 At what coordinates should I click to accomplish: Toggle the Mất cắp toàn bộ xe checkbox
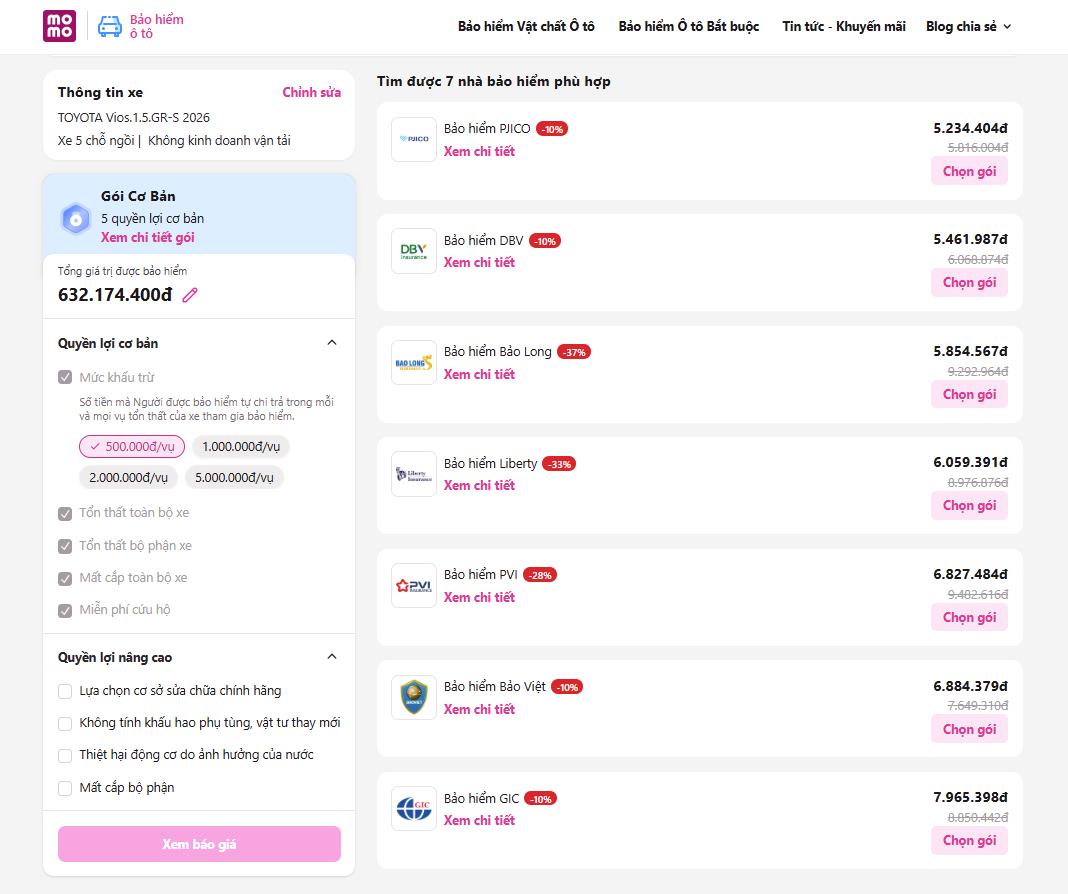click(x=65, y=579)
